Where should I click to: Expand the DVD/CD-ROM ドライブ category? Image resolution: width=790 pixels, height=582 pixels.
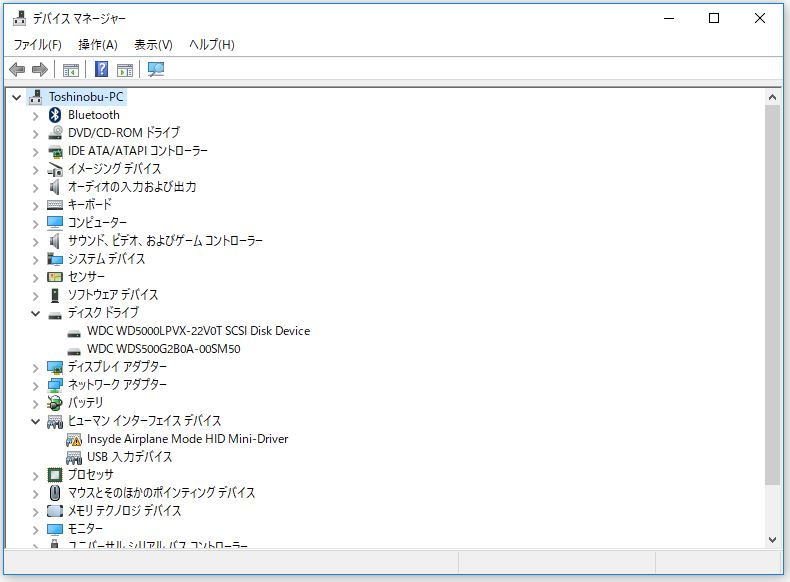(35, 134)
